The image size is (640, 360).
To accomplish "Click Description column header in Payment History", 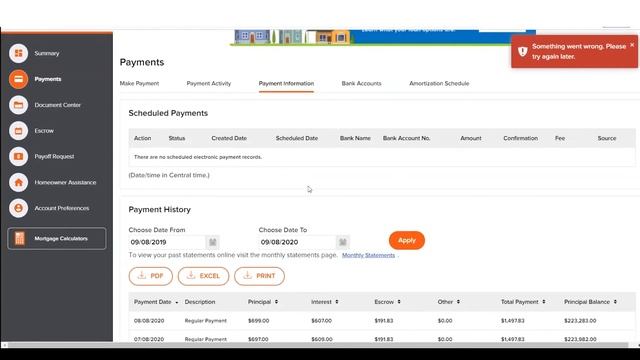I will pyautogui.click(x=200, y=302).
